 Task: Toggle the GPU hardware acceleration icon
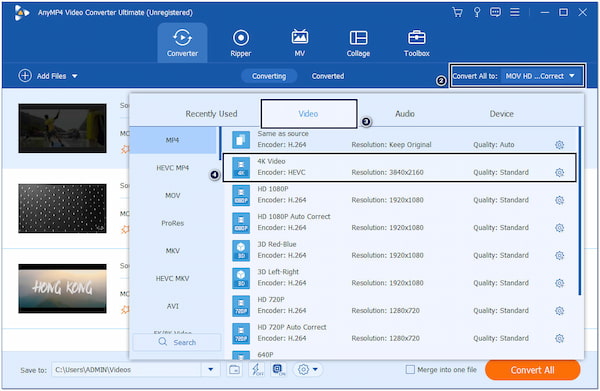click(279, 370)
